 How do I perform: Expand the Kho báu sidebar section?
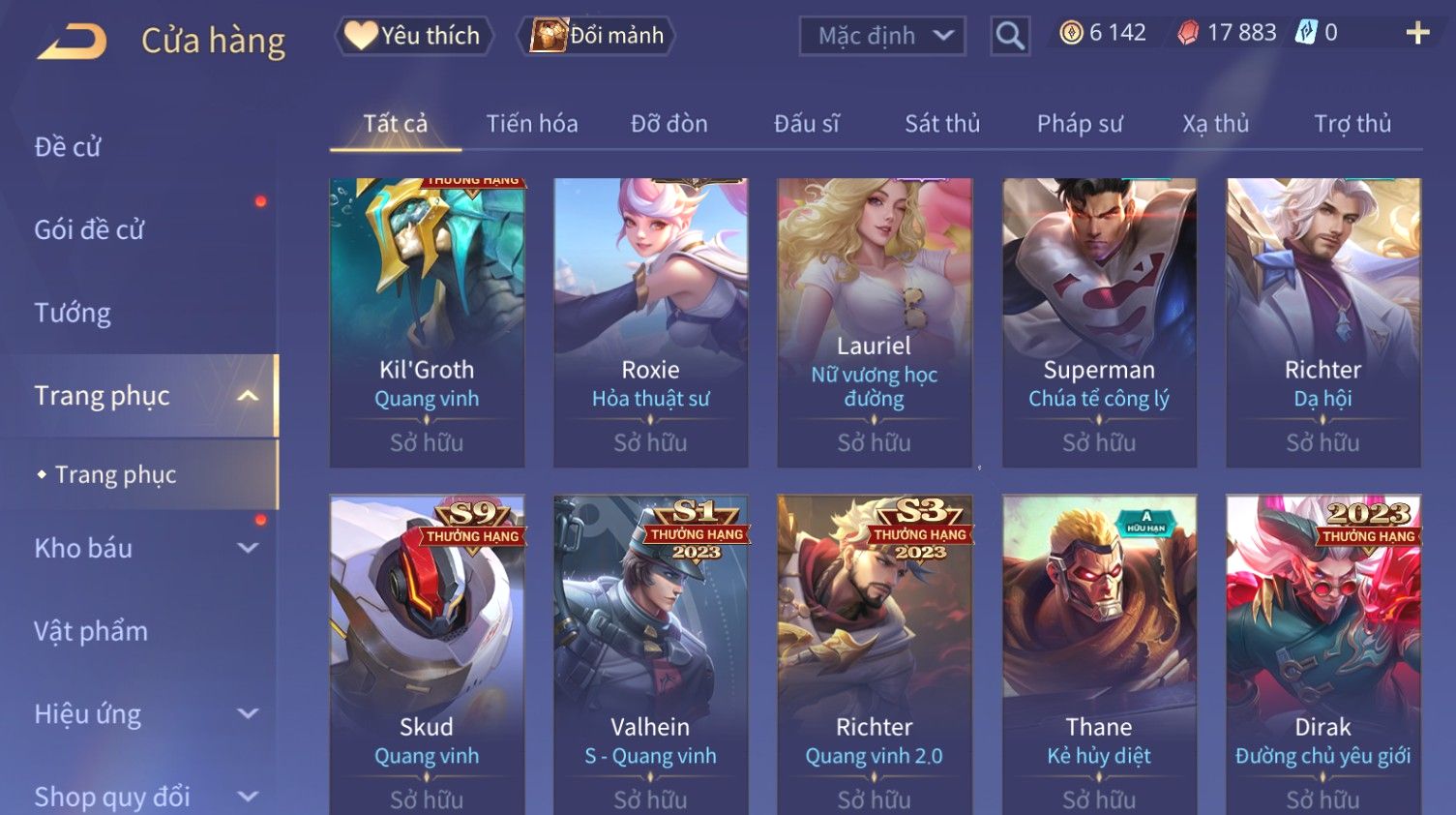pyautogui.click(x=248, y=548)
